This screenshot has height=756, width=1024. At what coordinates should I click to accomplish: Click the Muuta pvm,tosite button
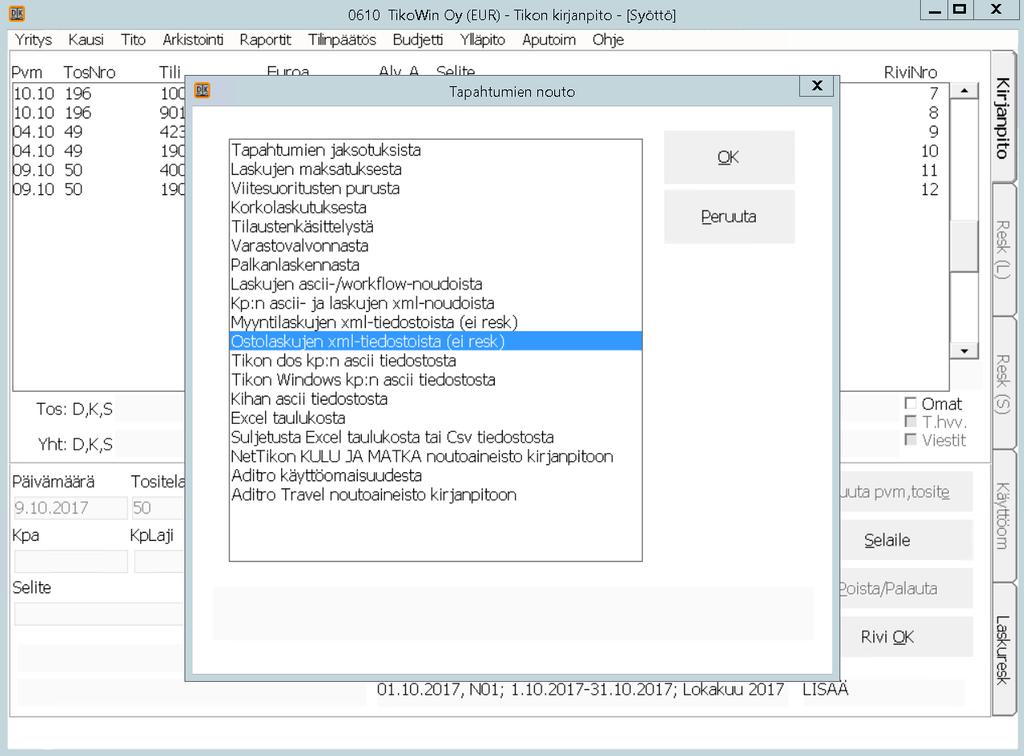click(x=906, y=492)
